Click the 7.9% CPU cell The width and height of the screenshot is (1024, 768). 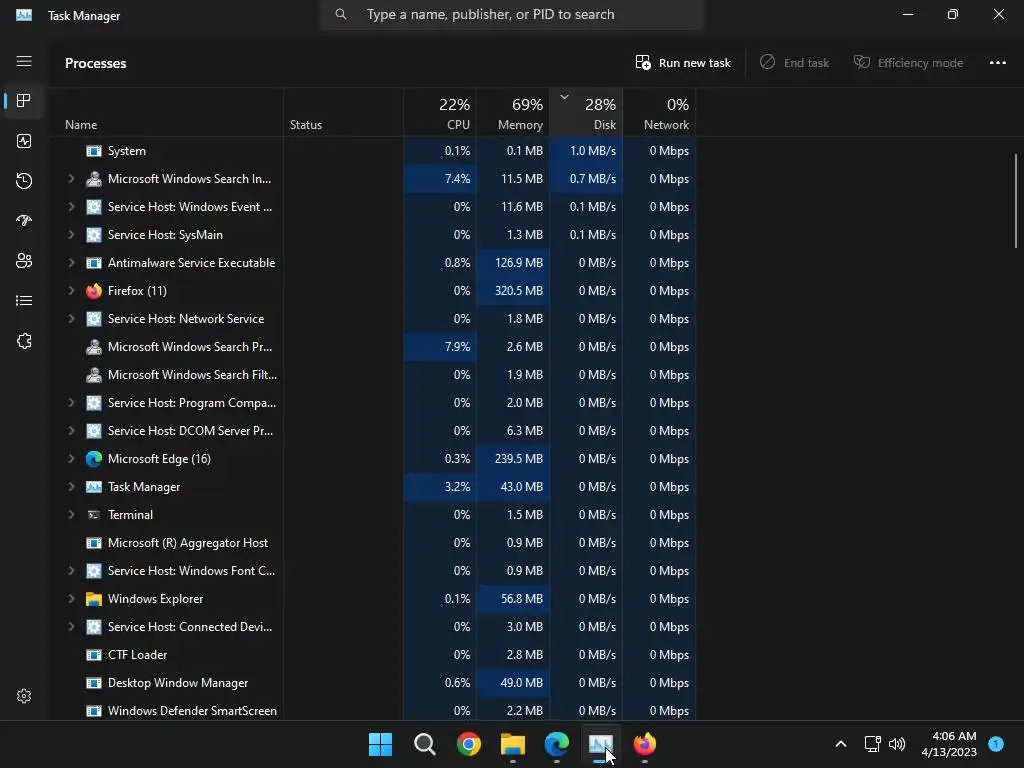[x=440, y=347]
